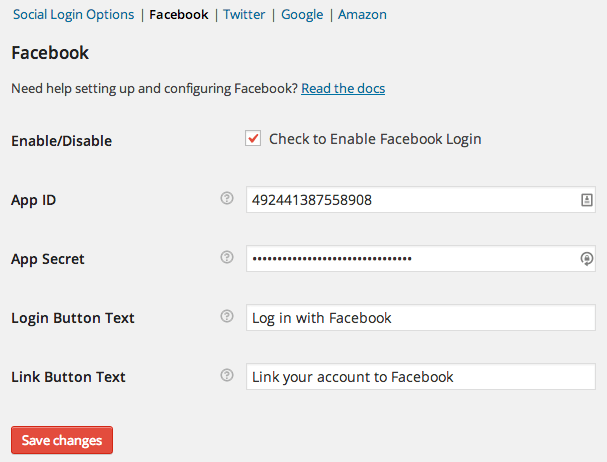
Task: Click the Login Button Text field
Action: point(420,318)
